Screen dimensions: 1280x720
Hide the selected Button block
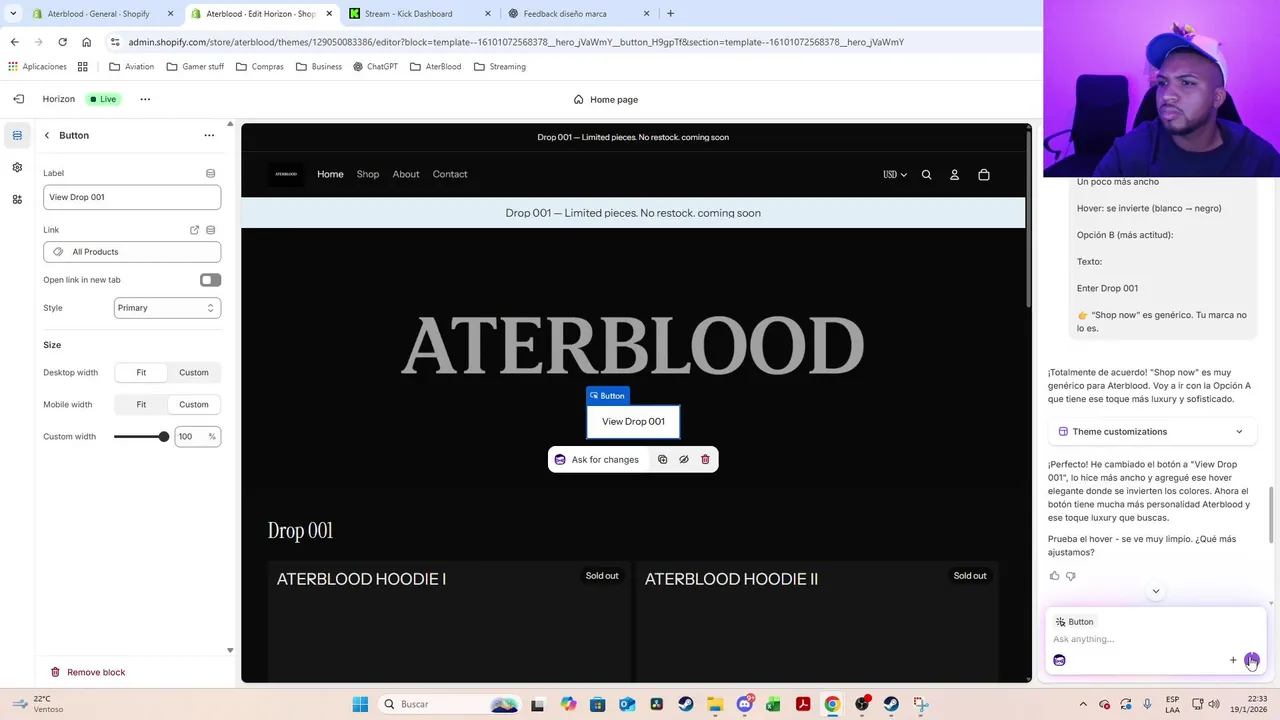pyautogui.click(x=684, y=460)
